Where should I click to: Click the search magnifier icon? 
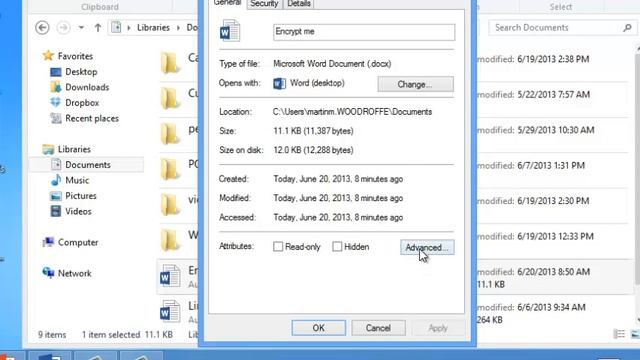pyautogui.click(x=627, y=28)
